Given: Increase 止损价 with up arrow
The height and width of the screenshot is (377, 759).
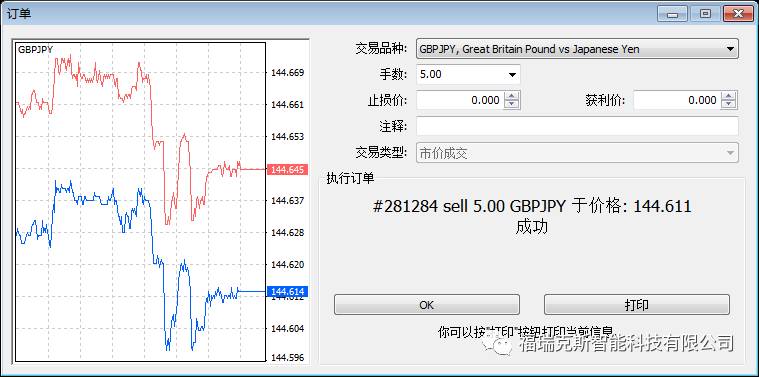Looking at the screenshot, I should click(x=512, y=96).
